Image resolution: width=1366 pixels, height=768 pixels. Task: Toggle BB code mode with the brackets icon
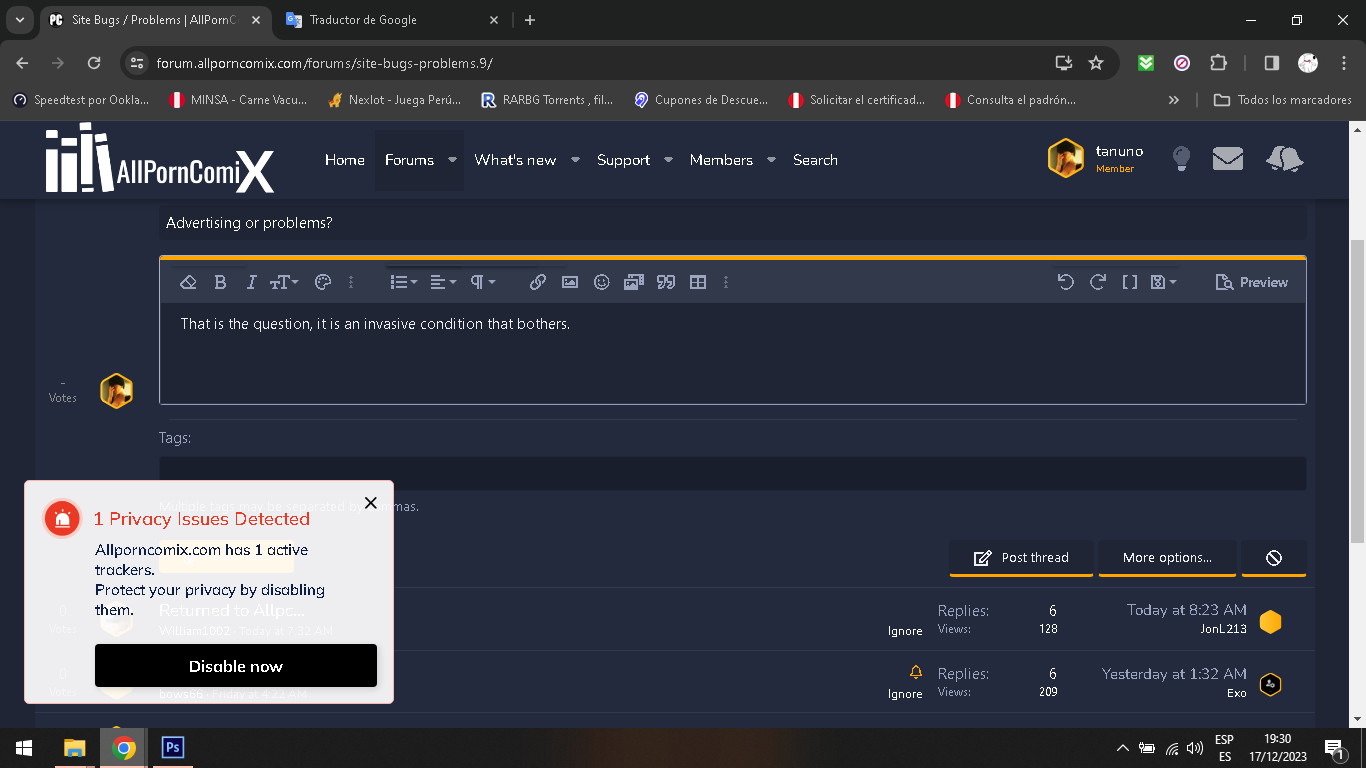pyautogui.click(x=1129, y=283)
